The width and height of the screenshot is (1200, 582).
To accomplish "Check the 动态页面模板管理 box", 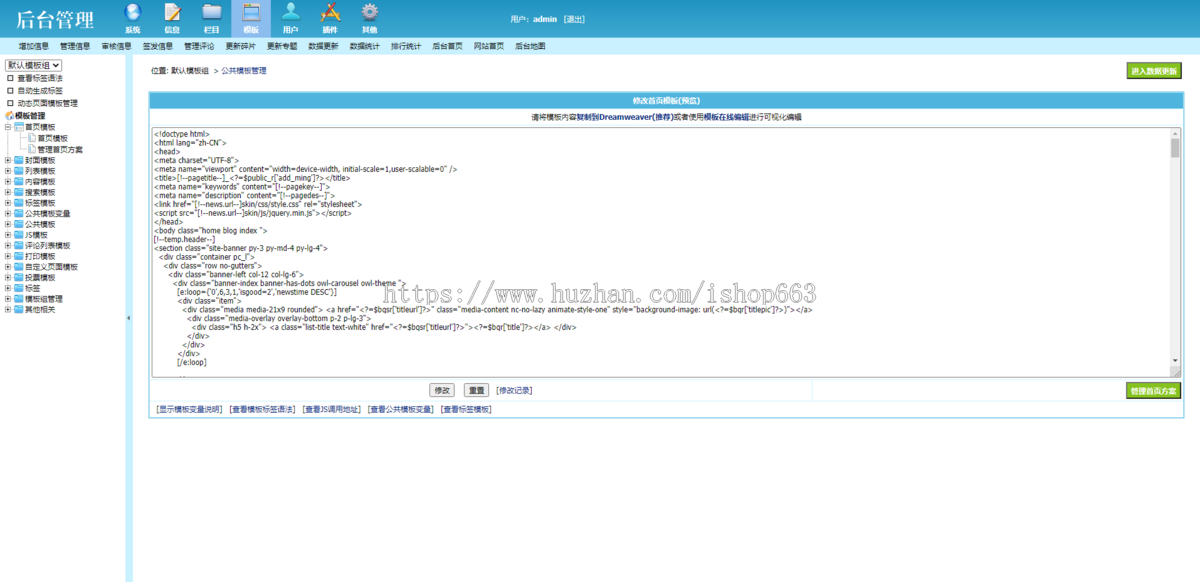I will click(x=11, y=103).
